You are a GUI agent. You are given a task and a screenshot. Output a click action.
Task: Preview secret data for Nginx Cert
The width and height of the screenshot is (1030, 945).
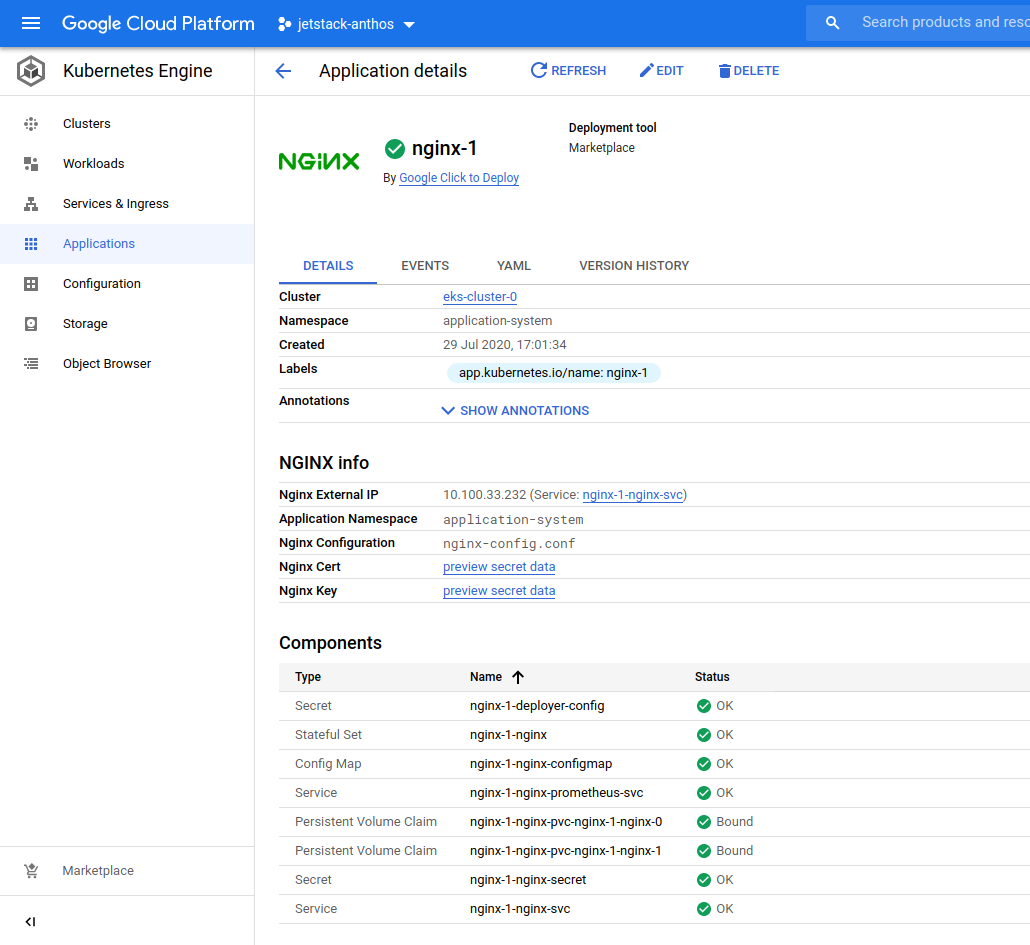[x=498, y=566]
